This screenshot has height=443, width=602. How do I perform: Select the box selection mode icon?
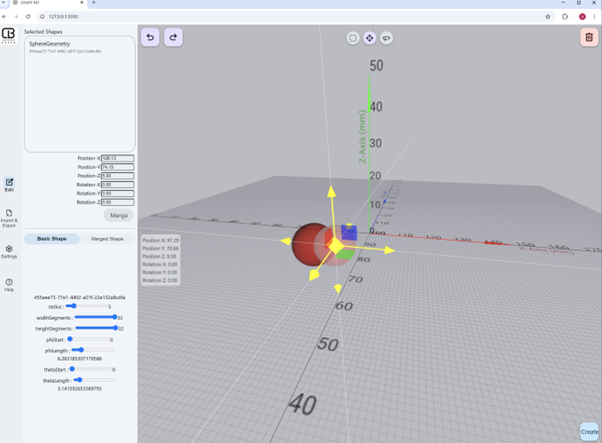point(353,38)
